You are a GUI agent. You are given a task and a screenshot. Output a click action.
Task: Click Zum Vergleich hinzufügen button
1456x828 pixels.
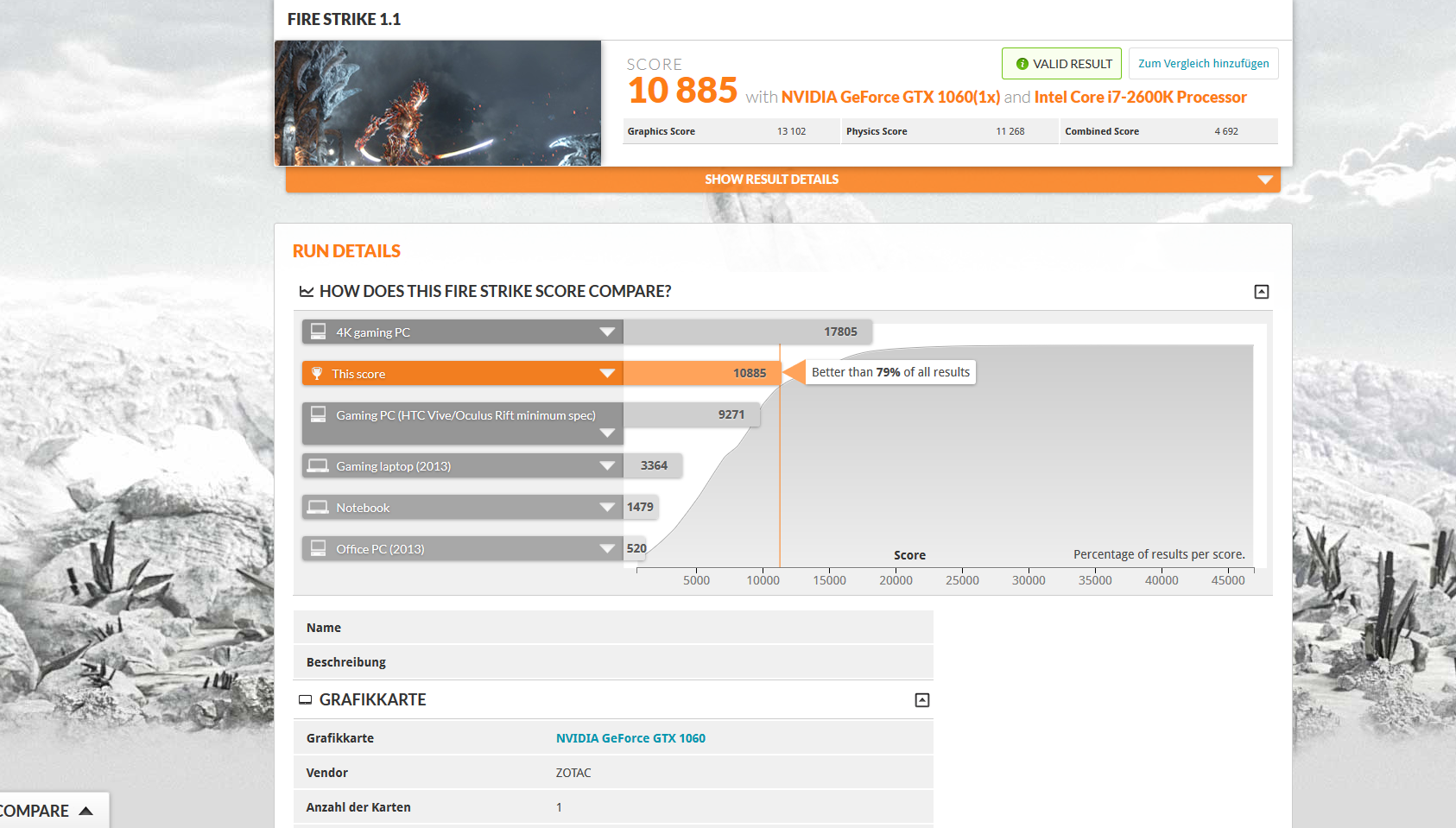(x=1204, y=64)
